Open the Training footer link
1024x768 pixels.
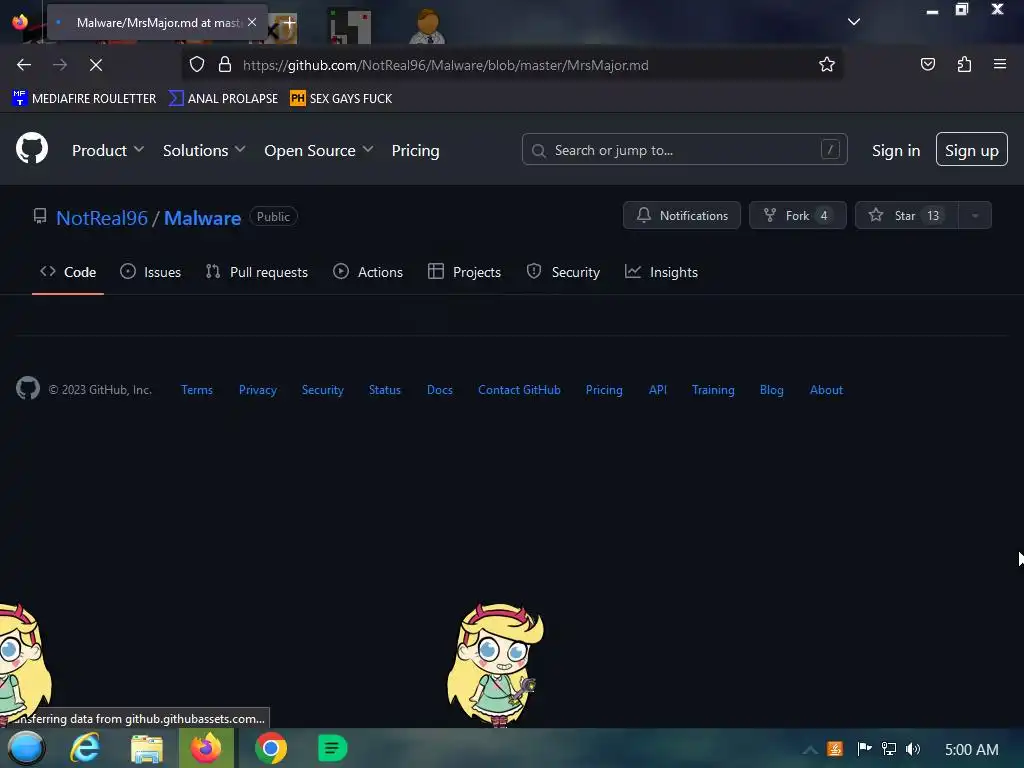[x=713, y=390]
